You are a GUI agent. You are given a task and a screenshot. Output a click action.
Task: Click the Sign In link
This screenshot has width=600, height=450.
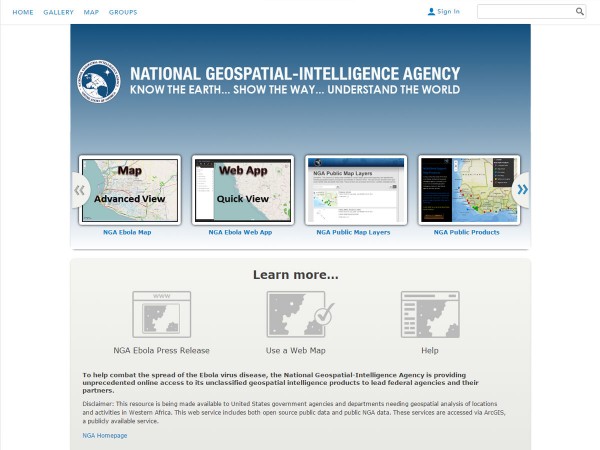tap(448, 11)
